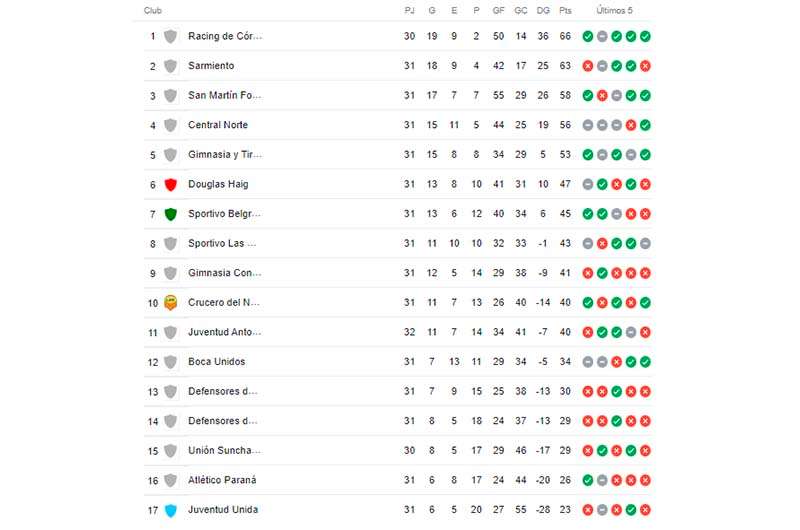Click Central Norte's first draw result icon
800x530 pixels.
(x=588, y=125)
